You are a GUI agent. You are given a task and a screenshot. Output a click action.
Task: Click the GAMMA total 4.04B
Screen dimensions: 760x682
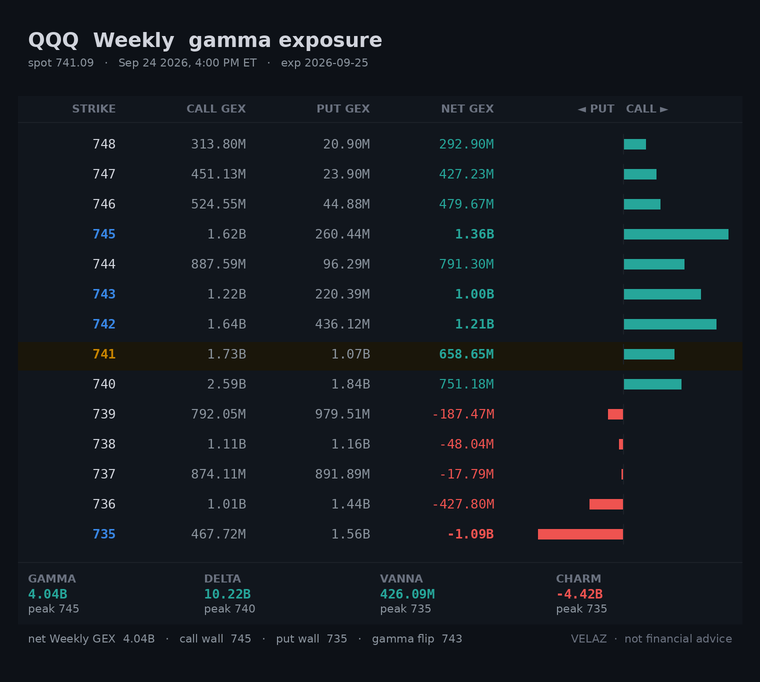(x=48, y=594)
